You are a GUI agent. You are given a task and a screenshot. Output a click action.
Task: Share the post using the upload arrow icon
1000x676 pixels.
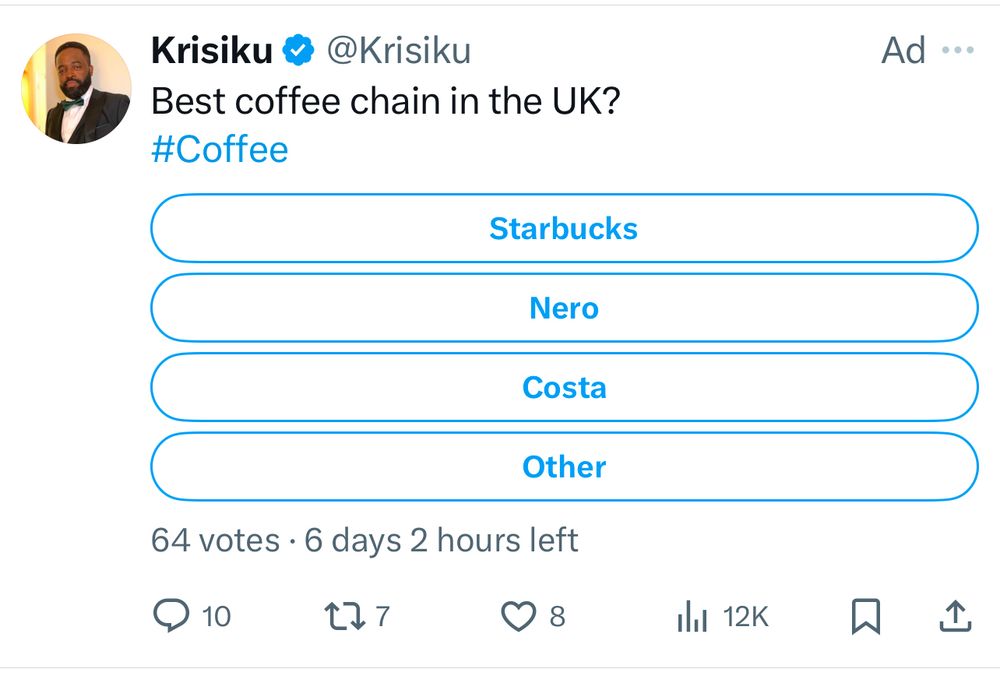pos(955,616)
